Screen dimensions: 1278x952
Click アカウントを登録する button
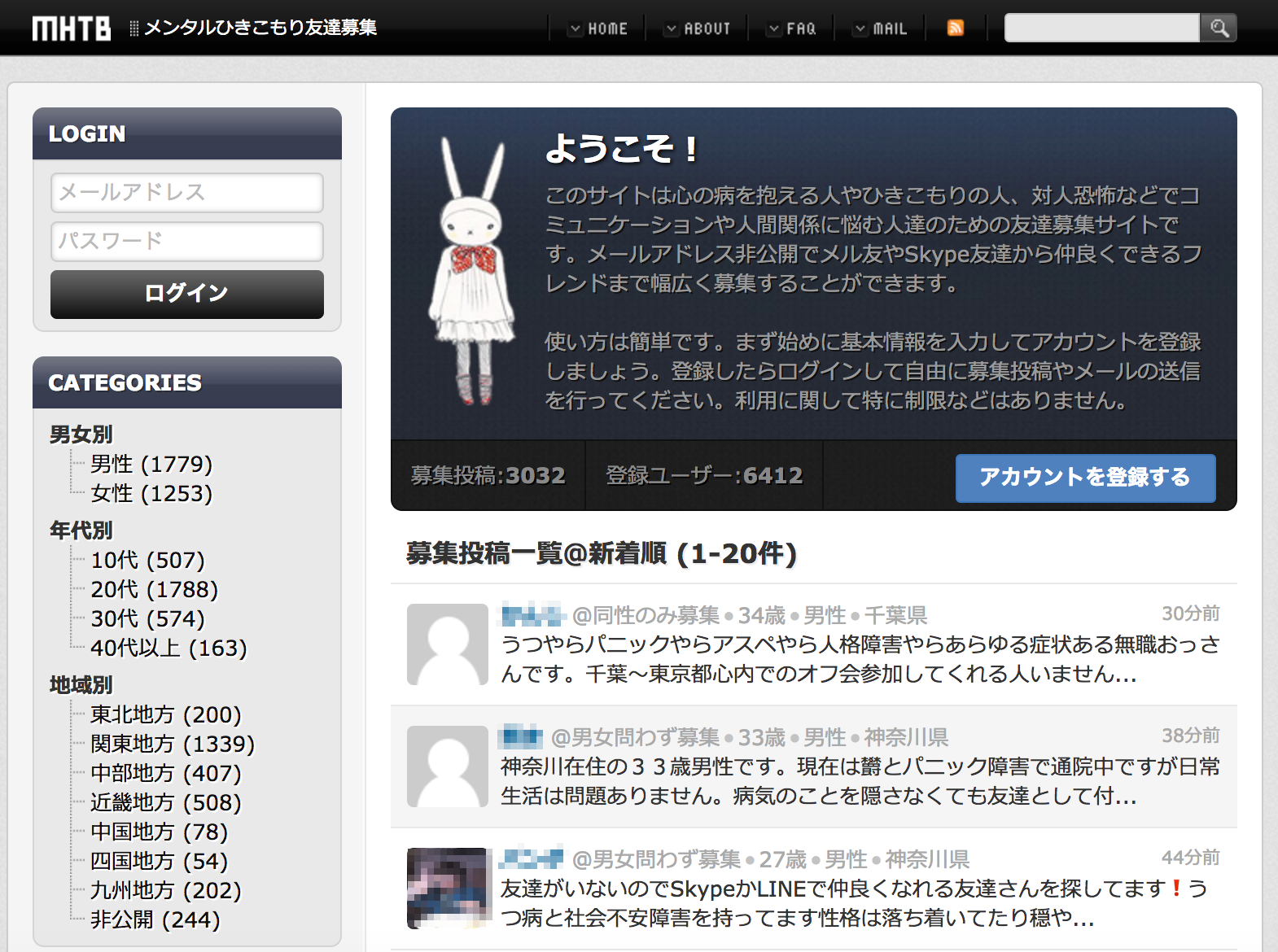click(x=1085, y=478)
